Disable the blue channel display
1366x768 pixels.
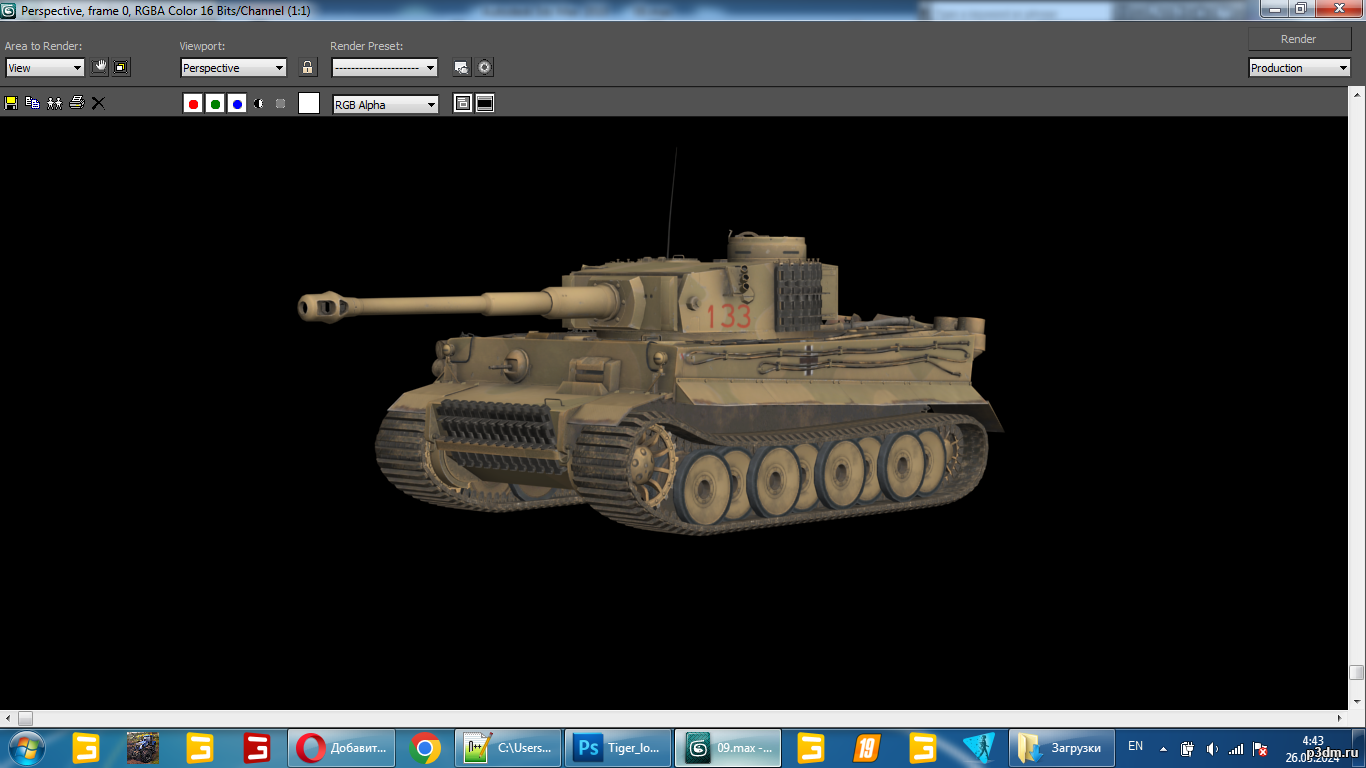[237, 104]
